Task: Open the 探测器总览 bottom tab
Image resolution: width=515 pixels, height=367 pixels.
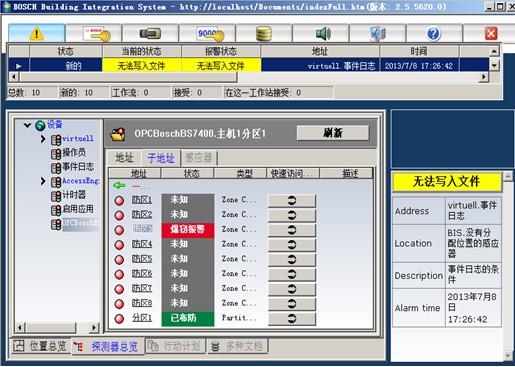Action: pos(108,347)
